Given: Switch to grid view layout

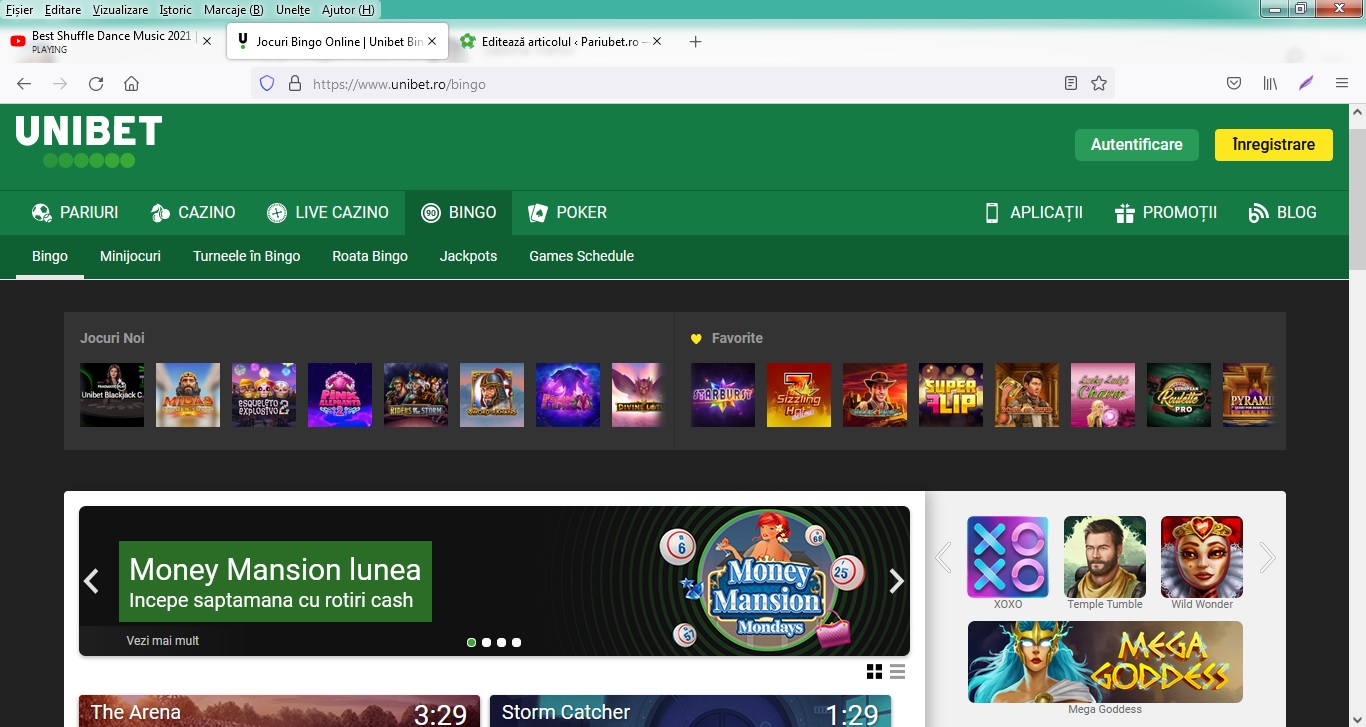Looking at the screenshot, I should point(874,672).
